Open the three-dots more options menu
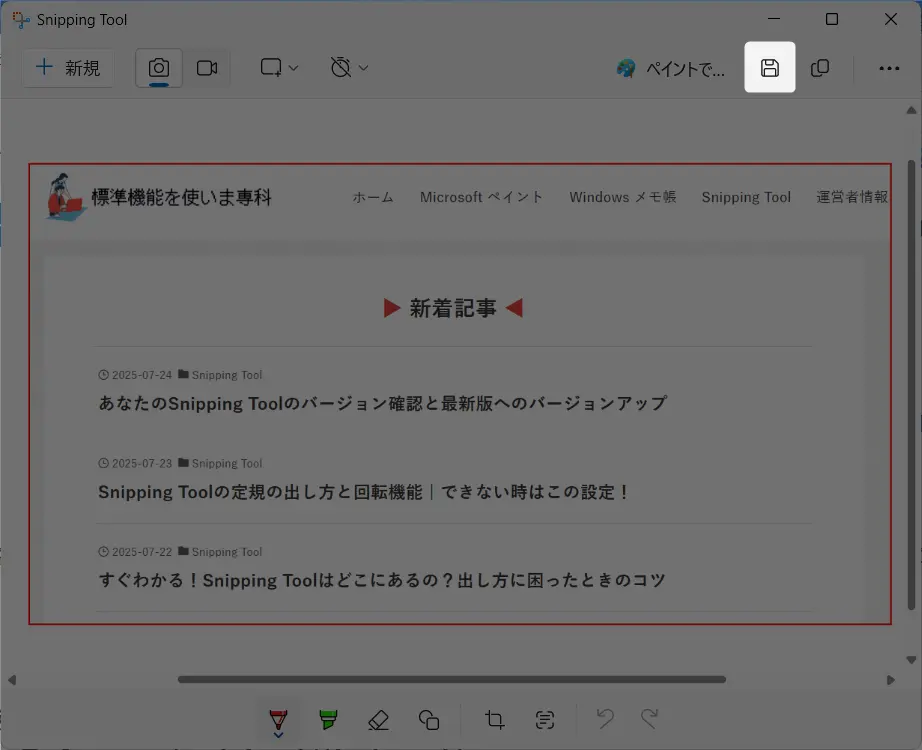The width and height of the screenshot is (922, 750). pos(889,68)
